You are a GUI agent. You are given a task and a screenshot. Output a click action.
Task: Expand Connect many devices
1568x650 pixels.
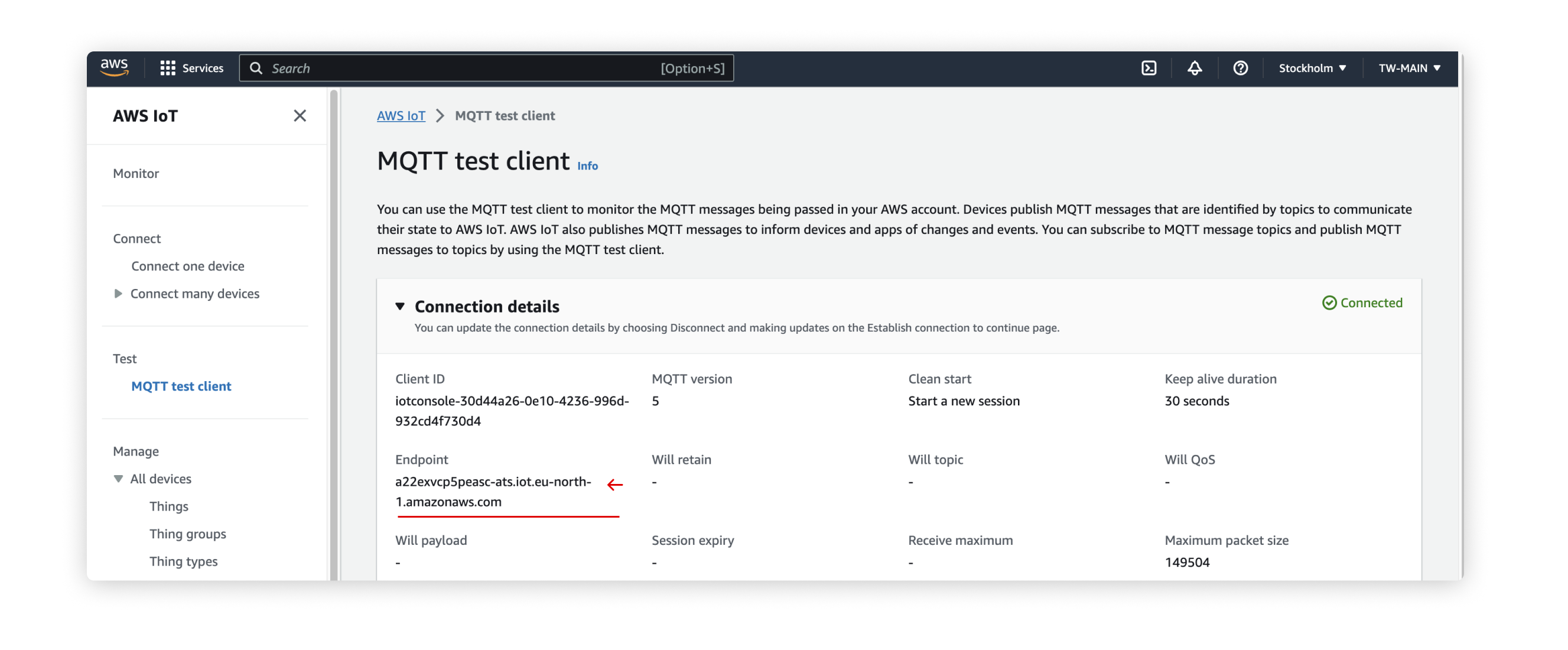coord(119,293)
